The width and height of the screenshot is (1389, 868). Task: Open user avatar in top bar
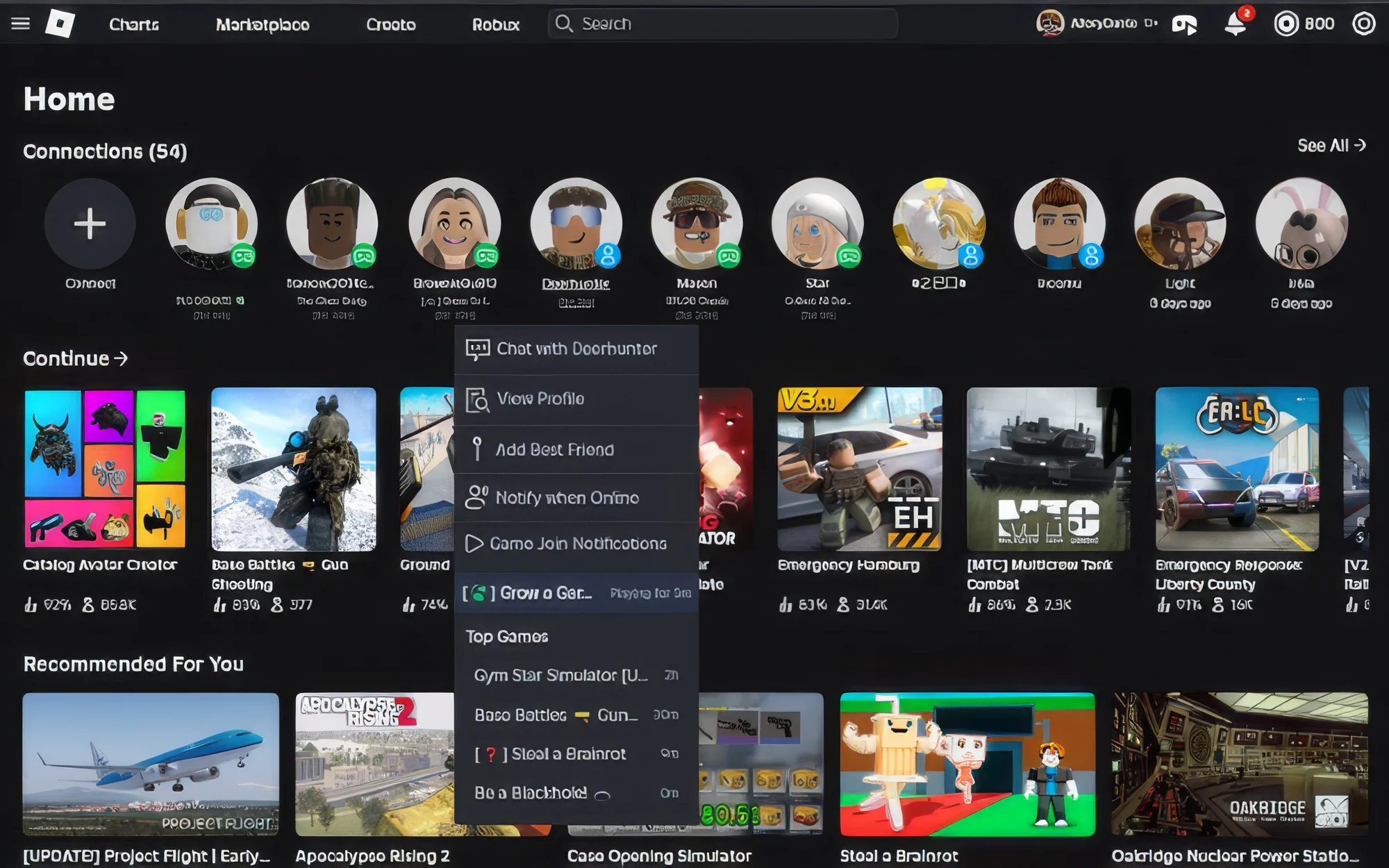[x=1049, y=24]
